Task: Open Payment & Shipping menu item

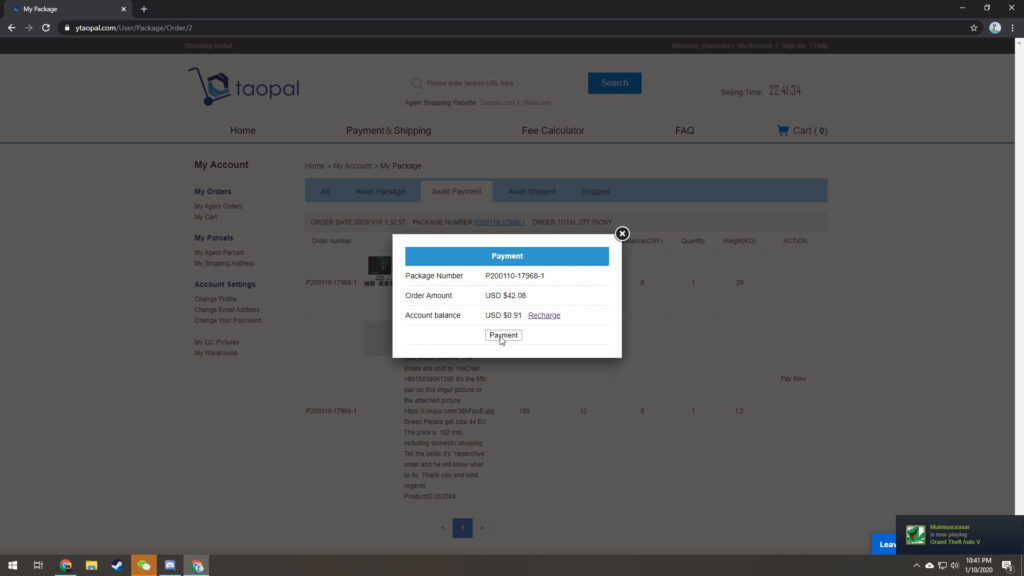Action: tap(389, 131)
